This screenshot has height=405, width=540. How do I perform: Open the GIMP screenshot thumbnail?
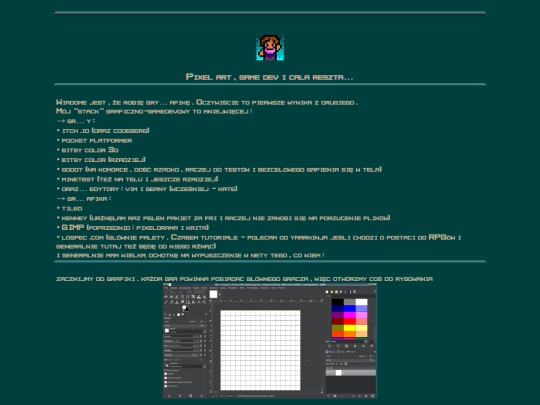(x=270, y=341)
